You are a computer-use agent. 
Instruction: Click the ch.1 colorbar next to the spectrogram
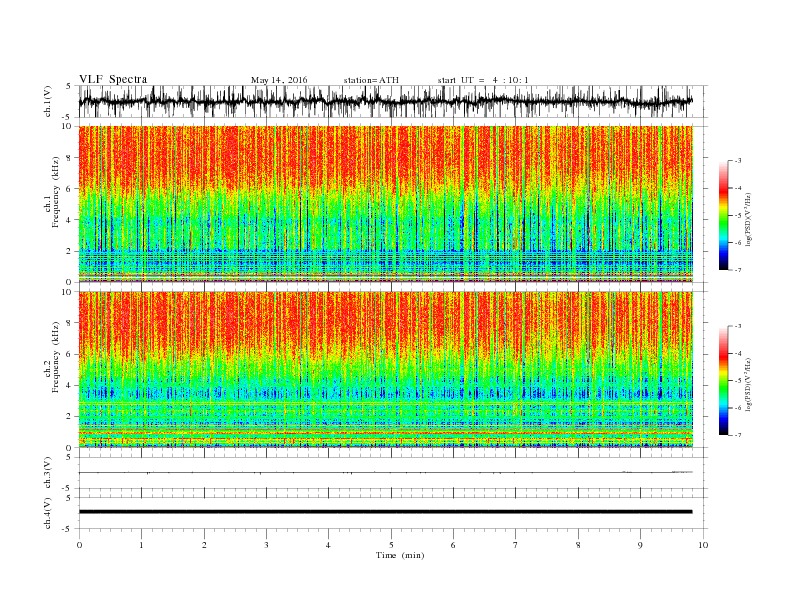(x=723, y=215)
